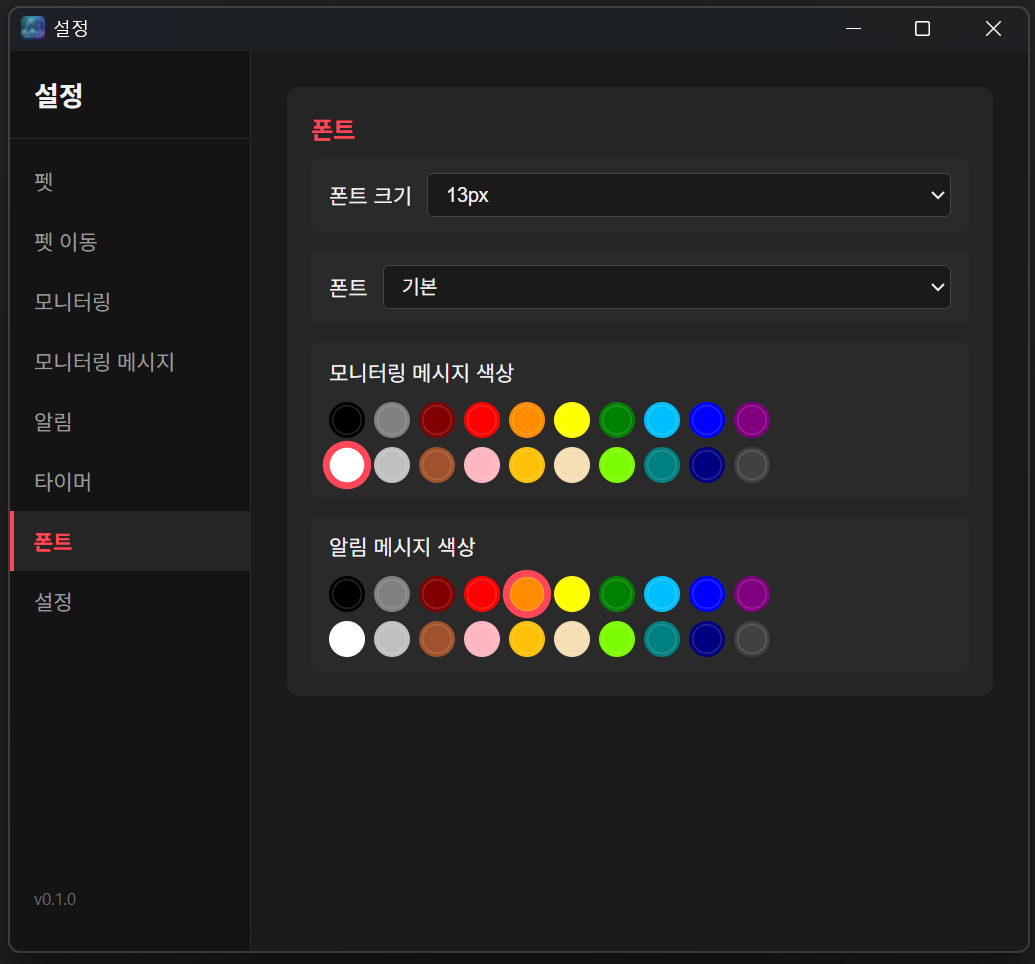1035x964 pixels.
Task: Click the 알림 메시지 색상 label
Action: 402,547
